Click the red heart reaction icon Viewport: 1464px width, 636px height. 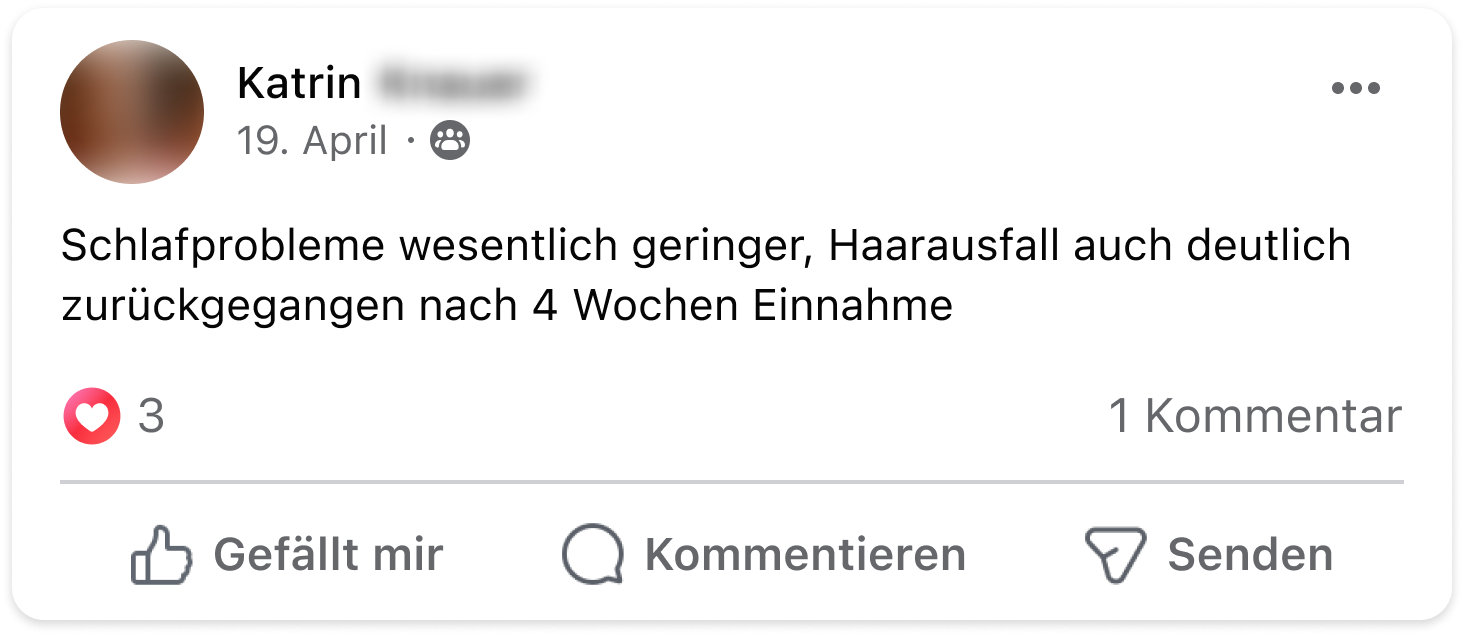(x=92, y=416)
